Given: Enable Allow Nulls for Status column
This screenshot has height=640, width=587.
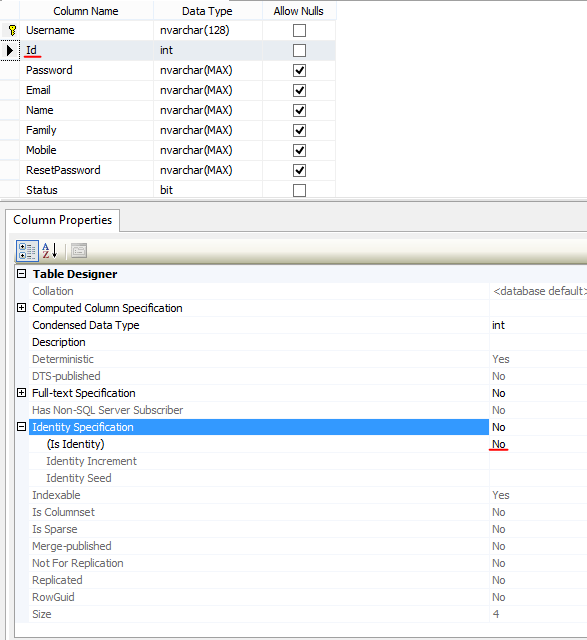Looking at the screenshot, I should pyautogui.click(x=299, y=191).
